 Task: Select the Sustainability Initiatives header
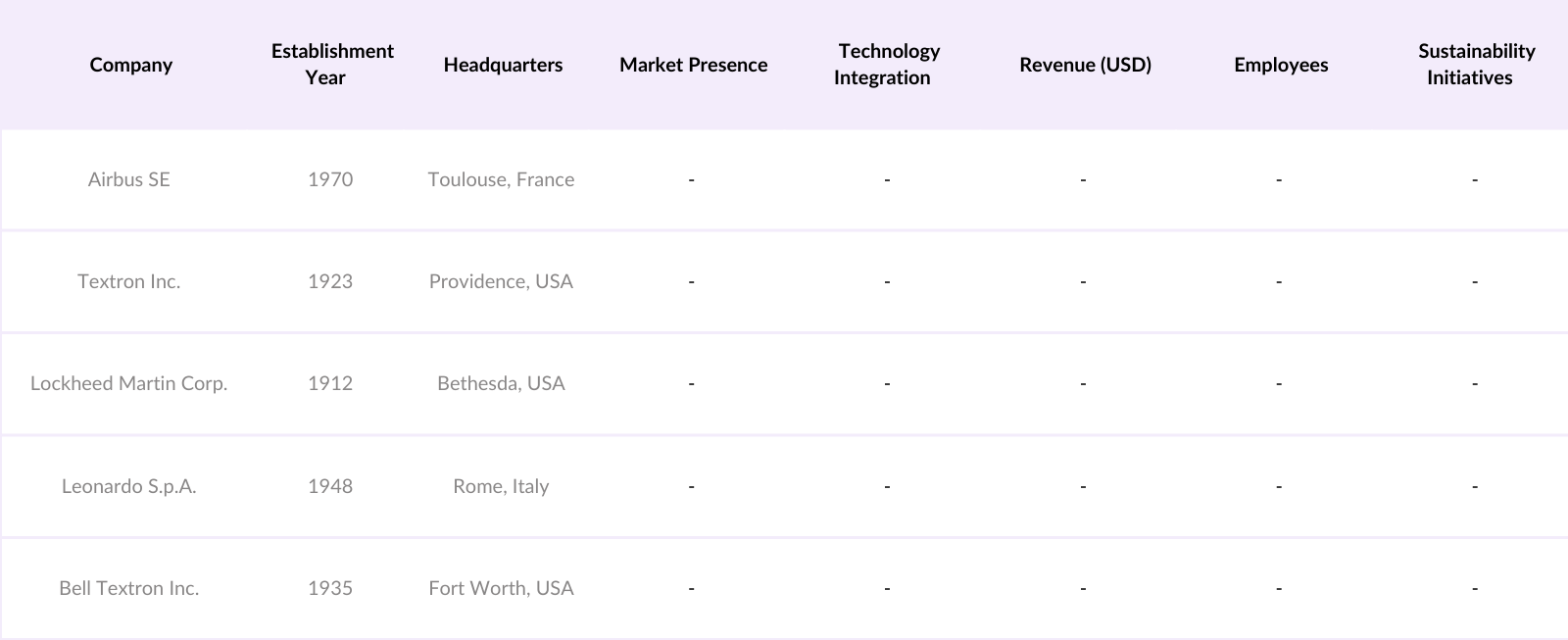pyautogui.click(x=1475, y=65)
